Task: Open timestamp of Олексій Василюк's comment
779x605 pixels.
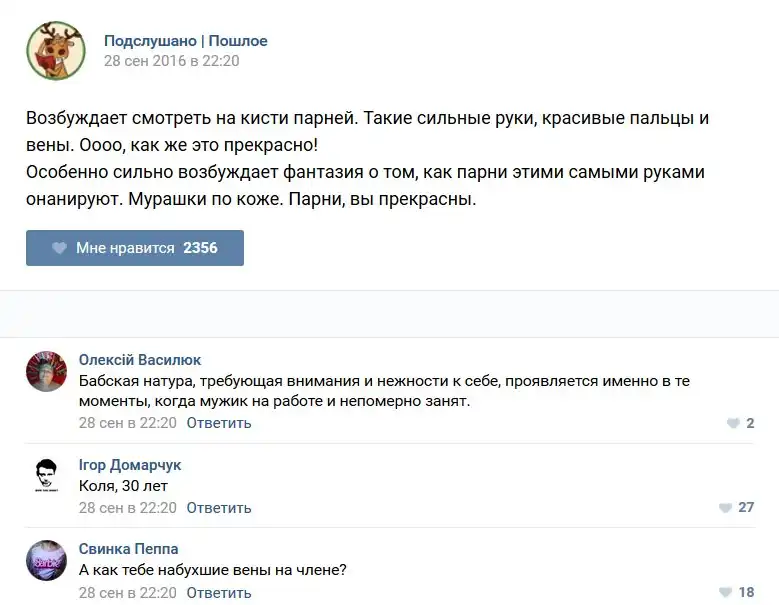Action: coord(128,423)
